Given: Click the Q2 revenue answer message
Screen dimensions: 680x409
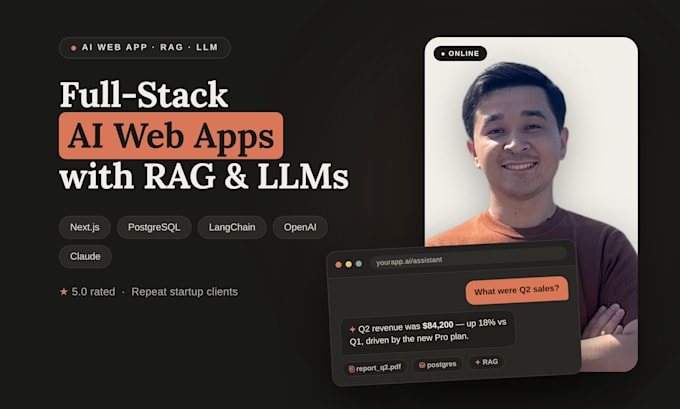Looking at the screenshot, I should [x=428, y=332].
